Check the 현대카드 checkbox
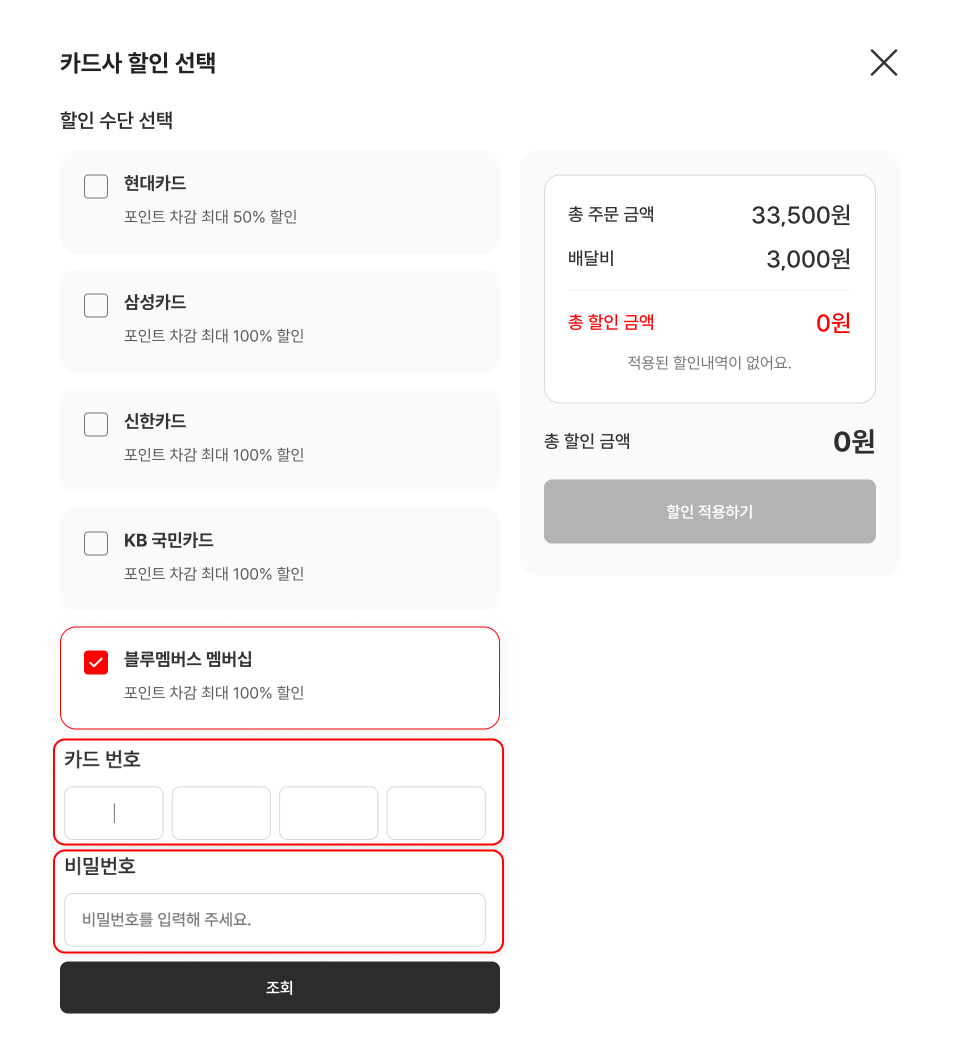The width and height of the screenshot is (960, 1061). 96,186
